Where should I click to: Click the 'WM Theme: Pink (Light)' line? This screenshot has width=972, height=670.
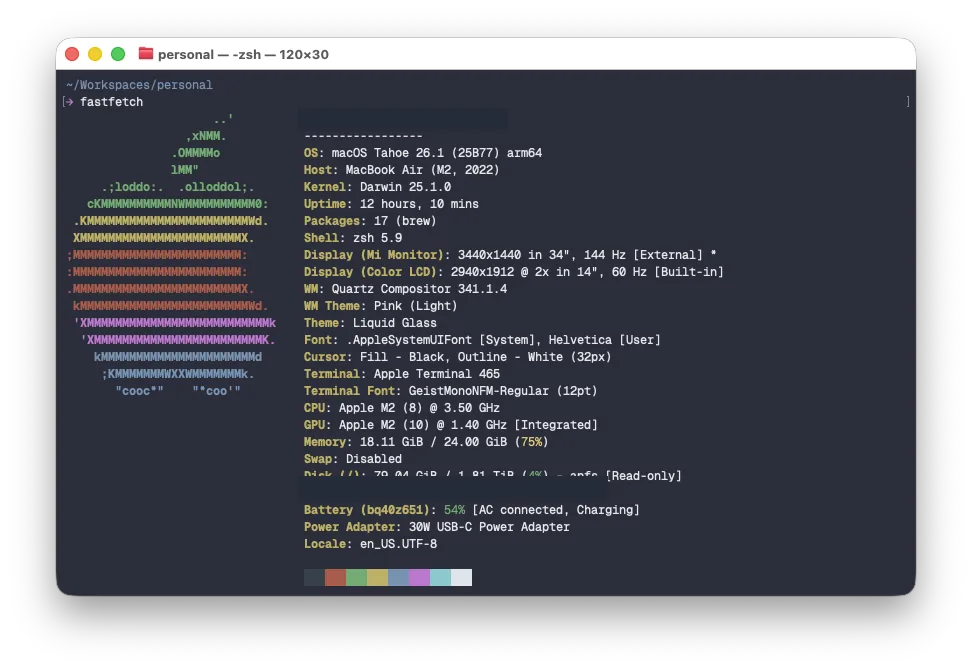(380, 306)
